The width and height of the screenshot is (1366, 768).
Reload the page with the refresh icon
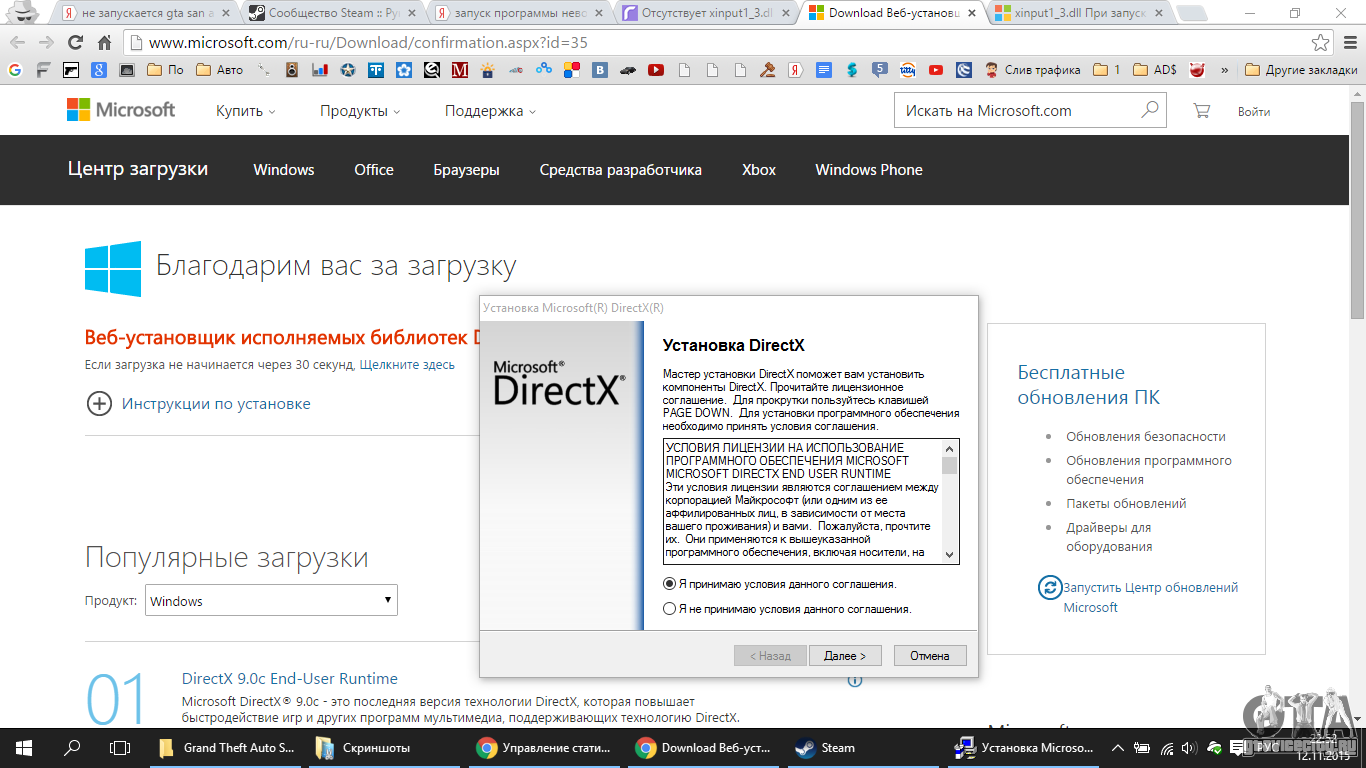point(75,43)
